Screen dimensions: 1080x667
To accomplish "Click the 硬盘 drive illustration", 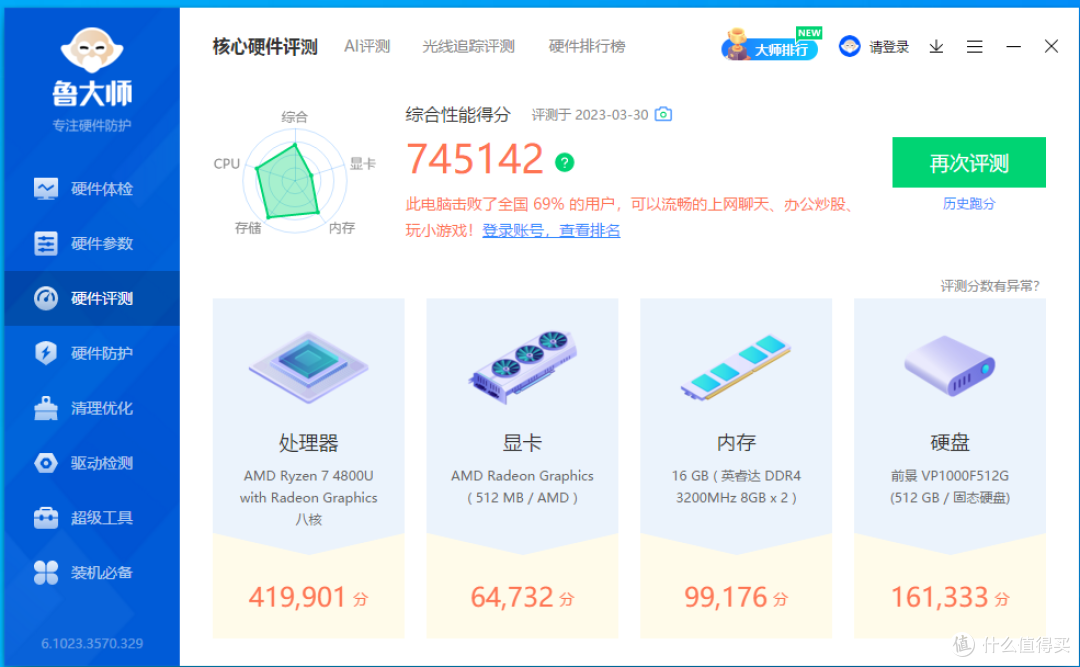I will 949,366.
